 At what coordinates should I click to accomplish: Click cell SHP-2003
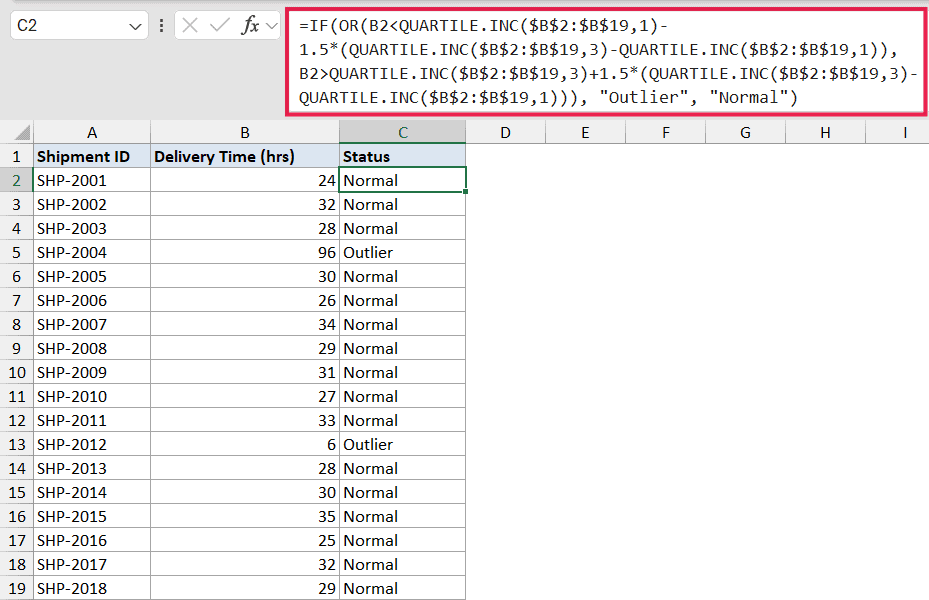tap(92, 228)
